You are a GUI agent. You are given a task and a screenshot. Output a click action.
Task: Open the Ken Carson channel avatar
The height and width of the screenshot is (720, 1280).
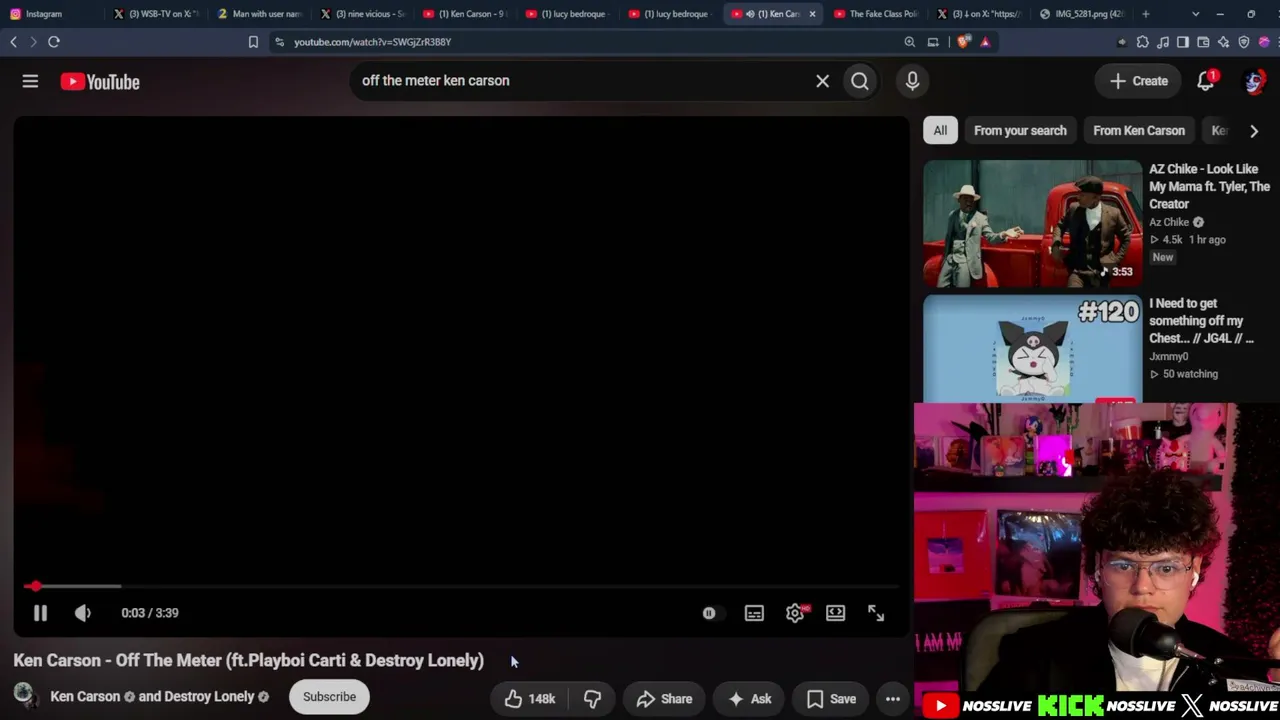[x=24, y=695]
